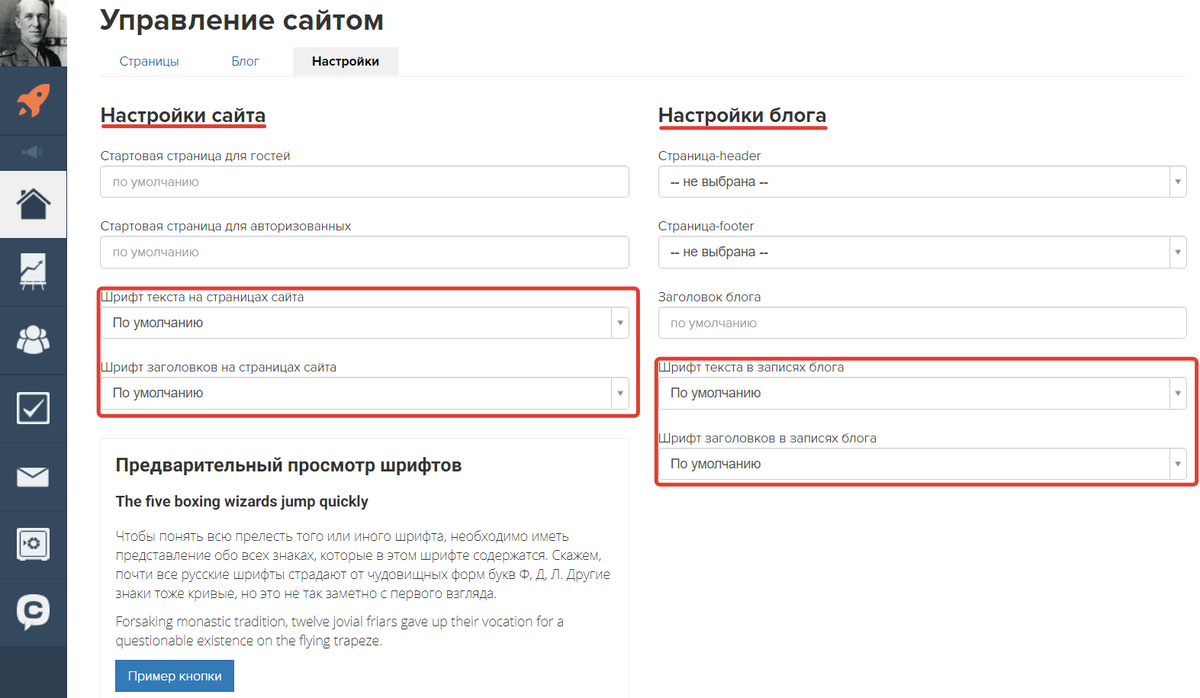Select the Настройки tab
The height and width of the screenshot is (698, 1200).
(345, 61)
